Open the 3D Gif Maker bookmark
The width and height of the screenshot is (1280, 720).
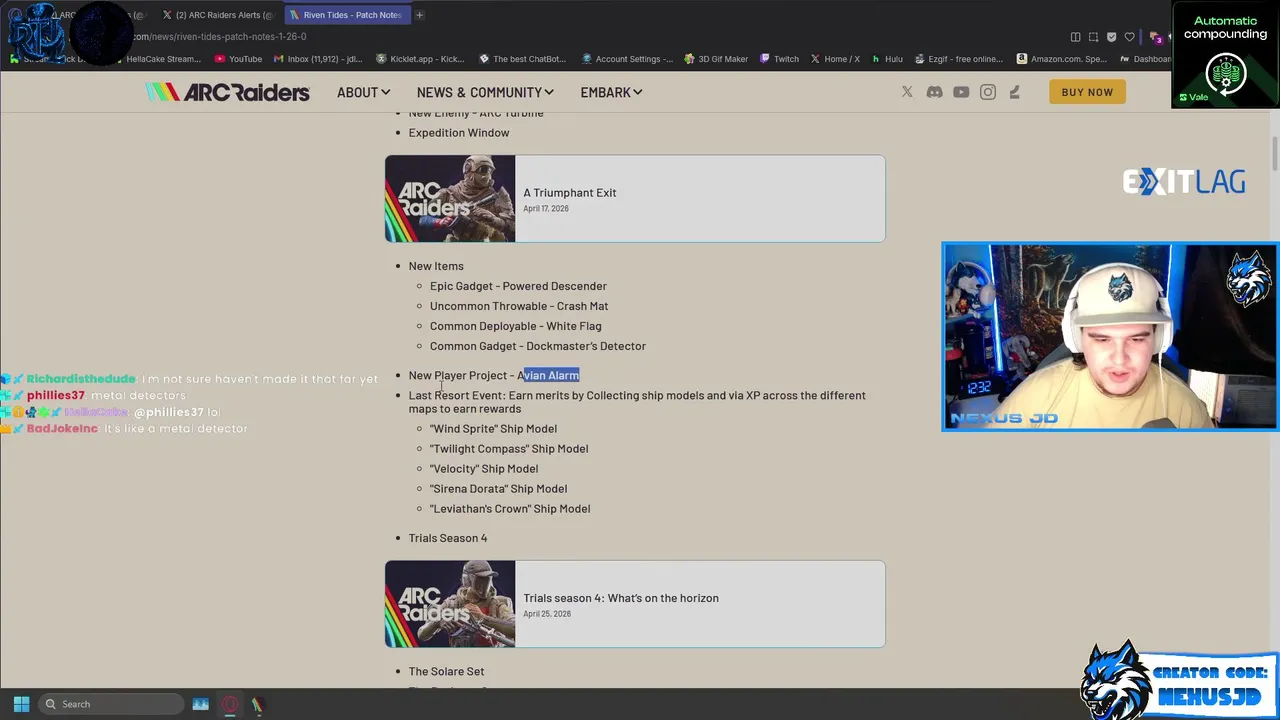716,59
